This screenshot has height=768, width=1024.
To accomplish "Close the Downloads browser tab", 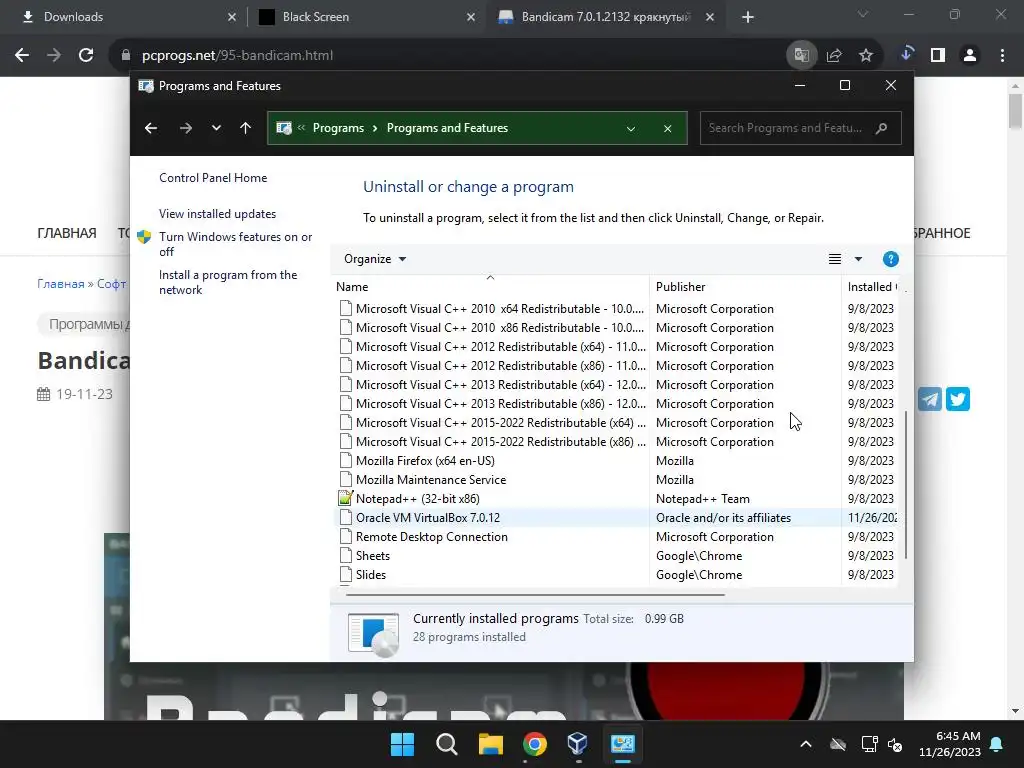I will [x=232, y=17].
